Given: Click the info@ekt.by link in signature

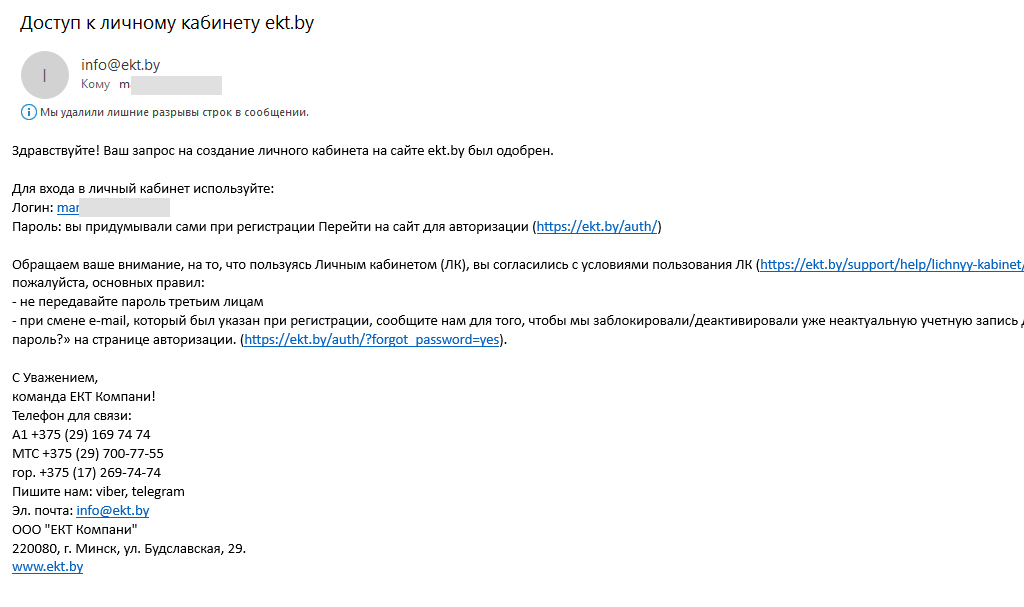Looking at the screenshot, I should tap(112, 511).
